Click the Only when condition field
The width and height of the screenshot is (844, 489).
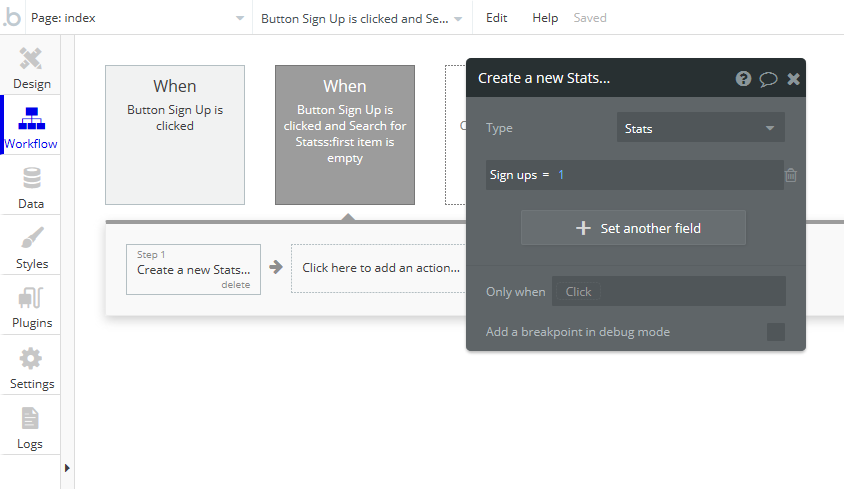668,292
